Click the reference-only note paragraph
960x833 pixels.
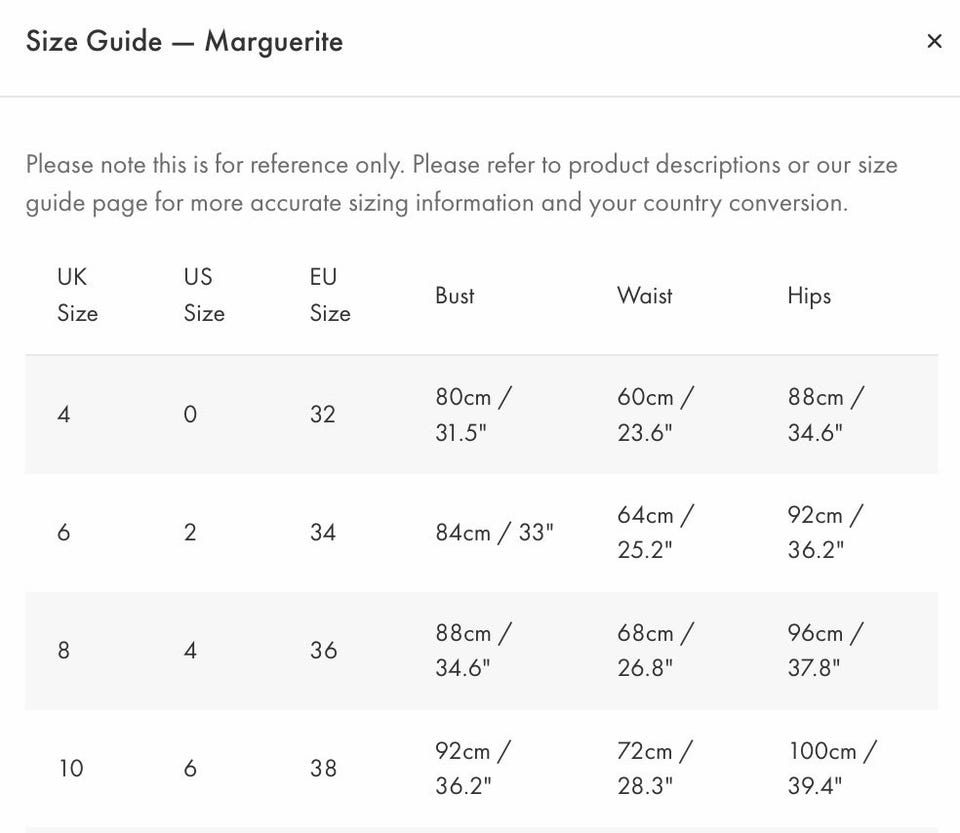click(x=462, y=184)
